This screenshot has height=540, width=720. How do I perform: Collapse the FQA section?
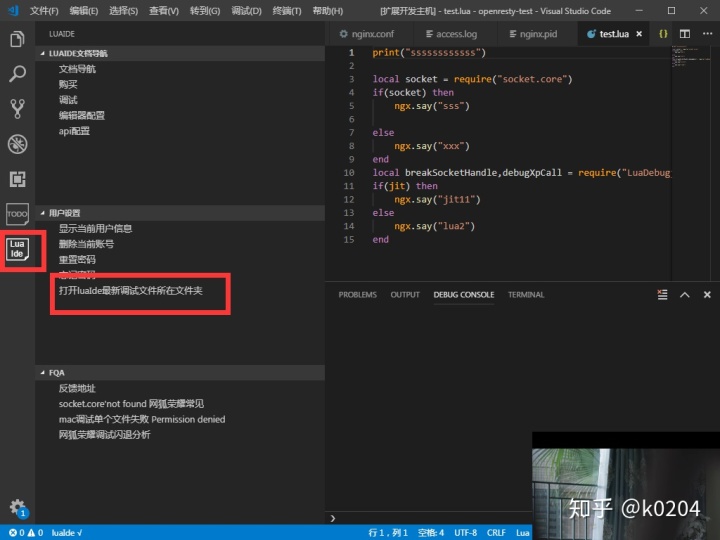coord(180,373)
